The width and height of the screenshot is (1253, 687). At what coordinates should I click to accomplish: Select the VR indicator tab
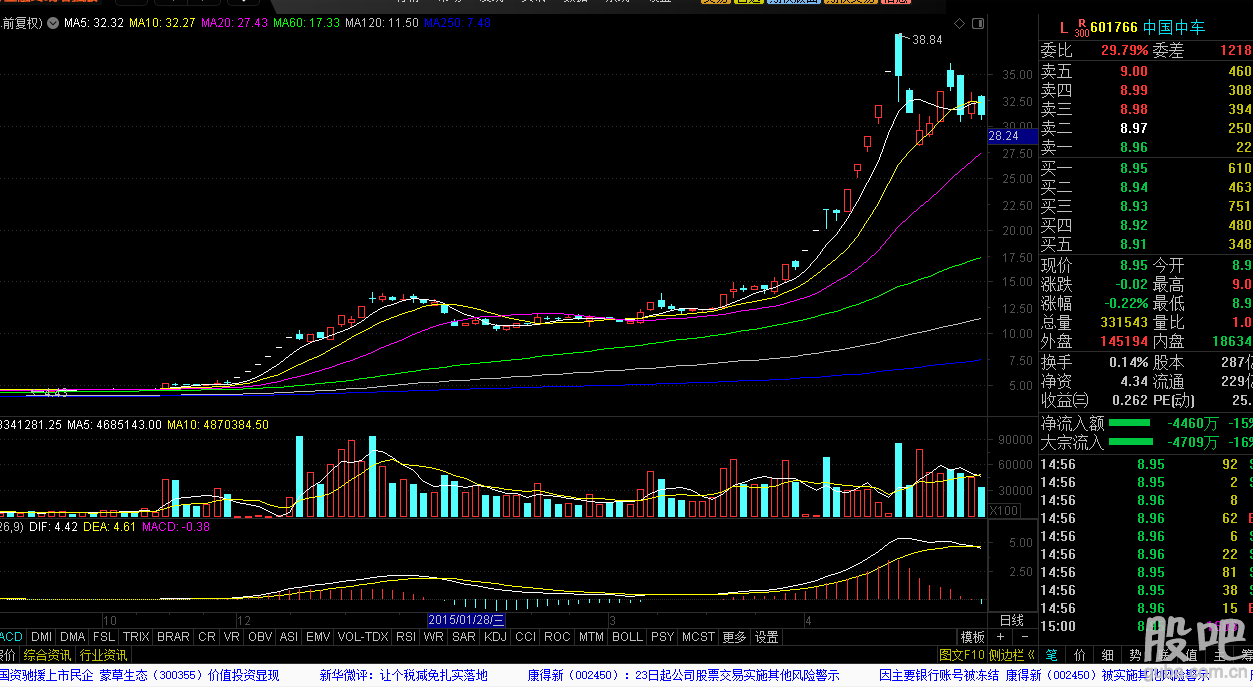[232, 636]
